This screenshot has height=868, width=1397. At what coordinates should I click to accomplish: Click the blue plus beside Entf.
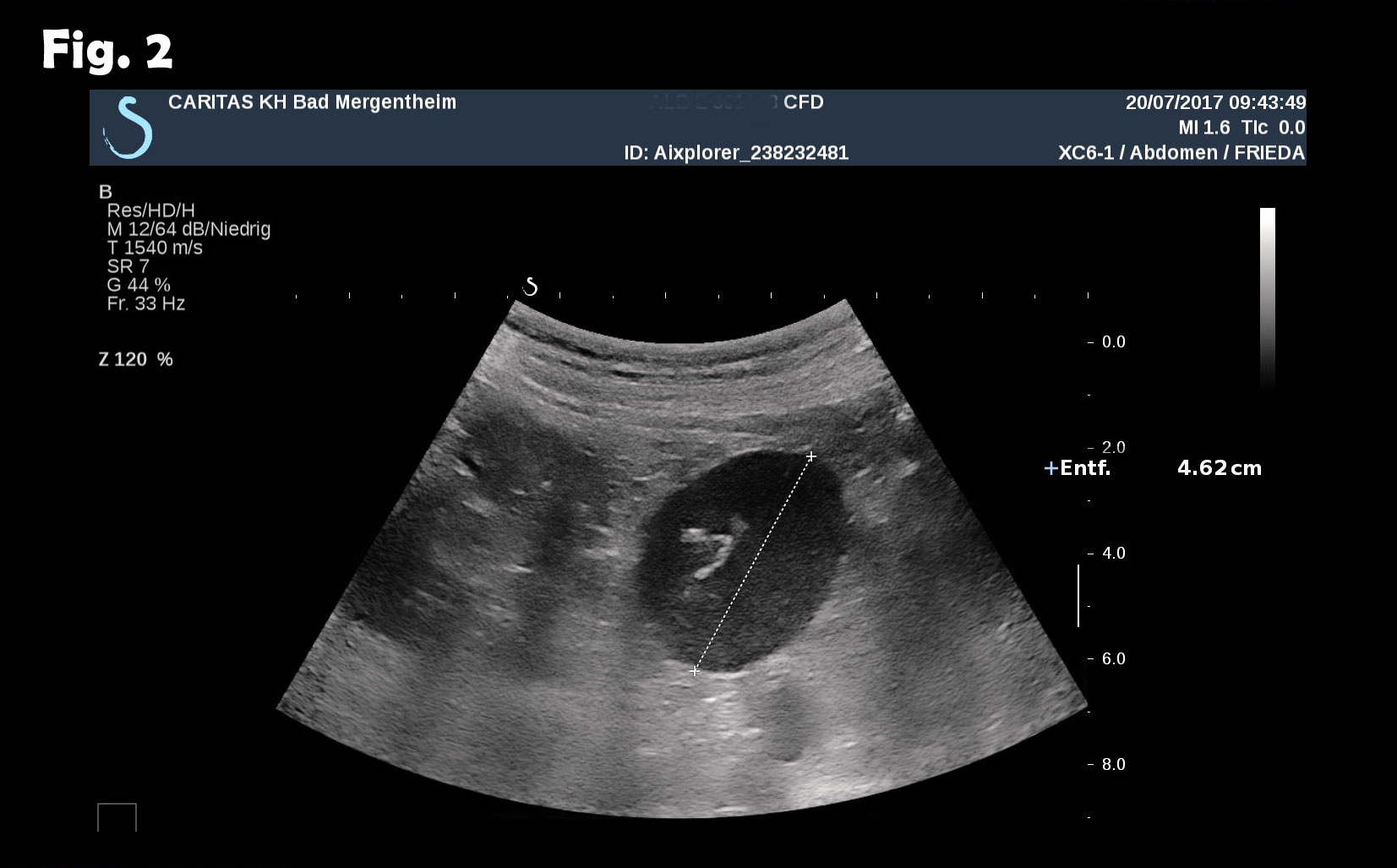point(1050,468)
